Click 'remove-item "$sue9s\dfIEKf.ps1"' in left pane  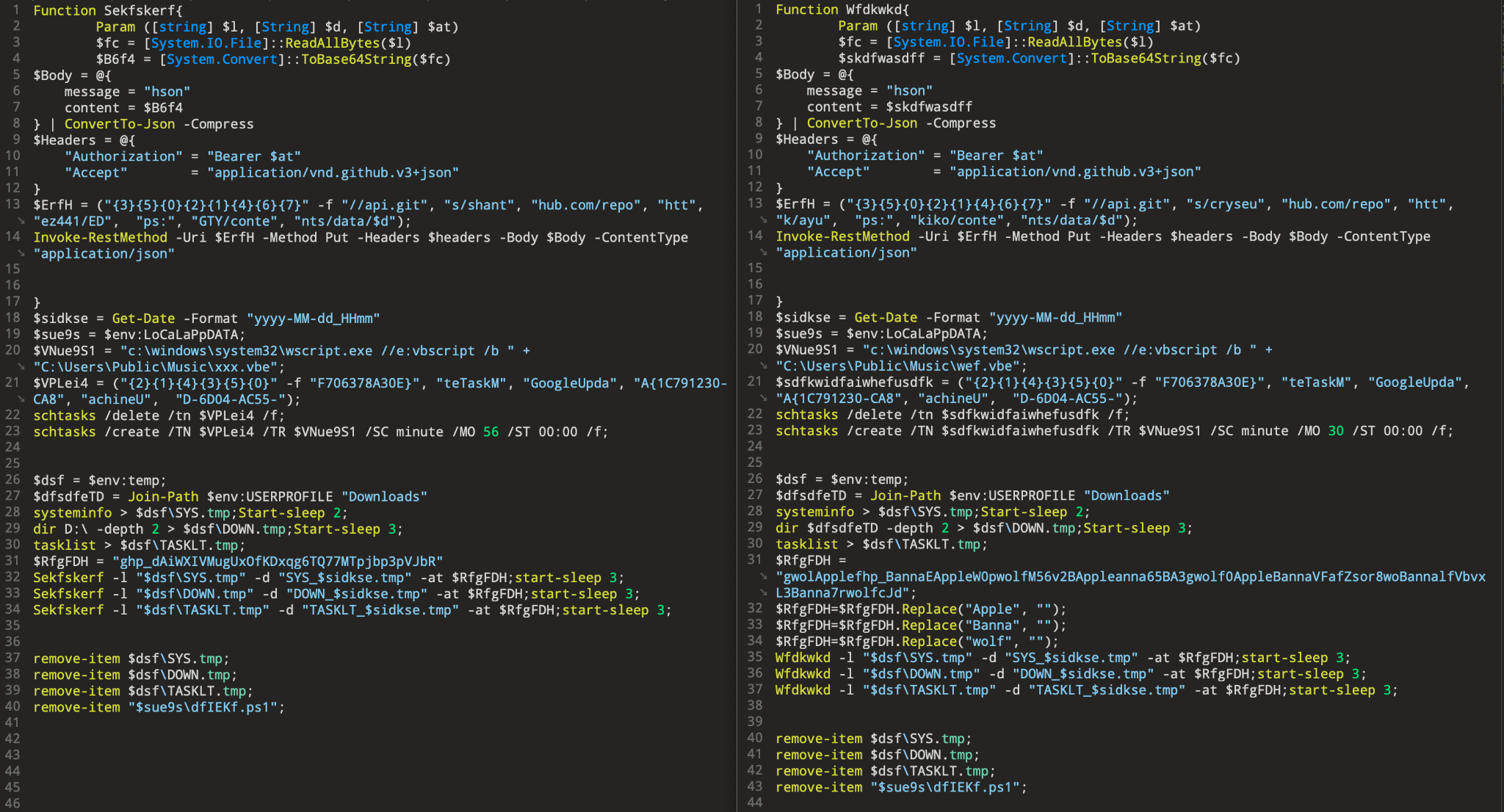point(159,708)
